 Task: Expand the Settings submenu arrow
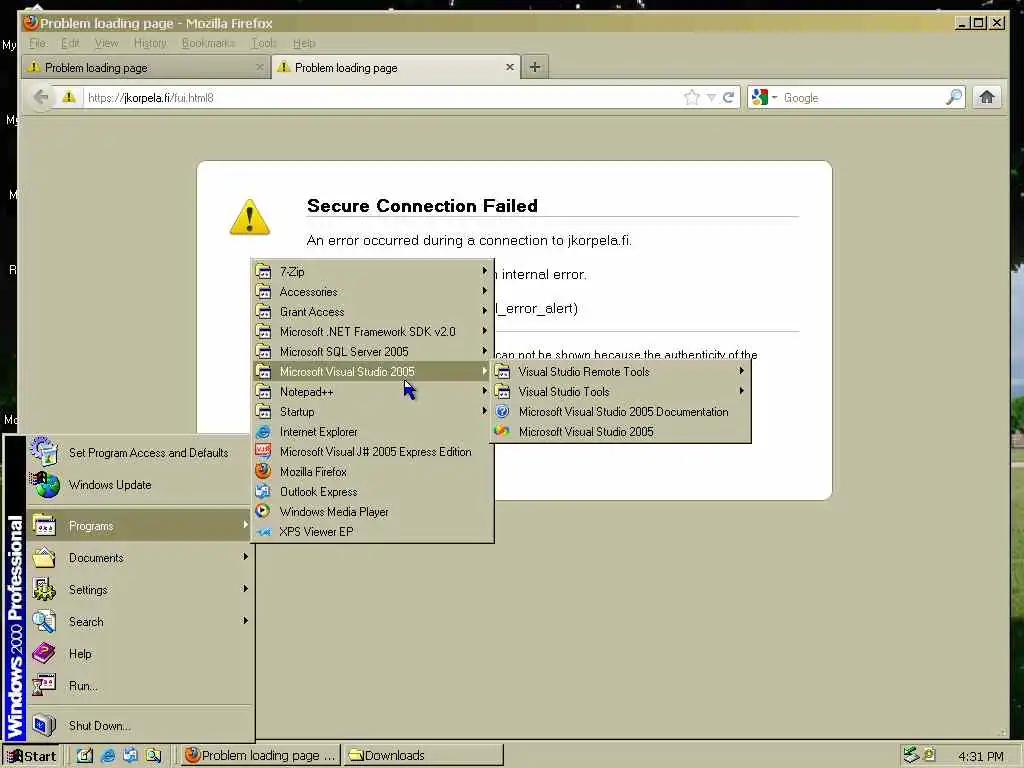point(246,589)
